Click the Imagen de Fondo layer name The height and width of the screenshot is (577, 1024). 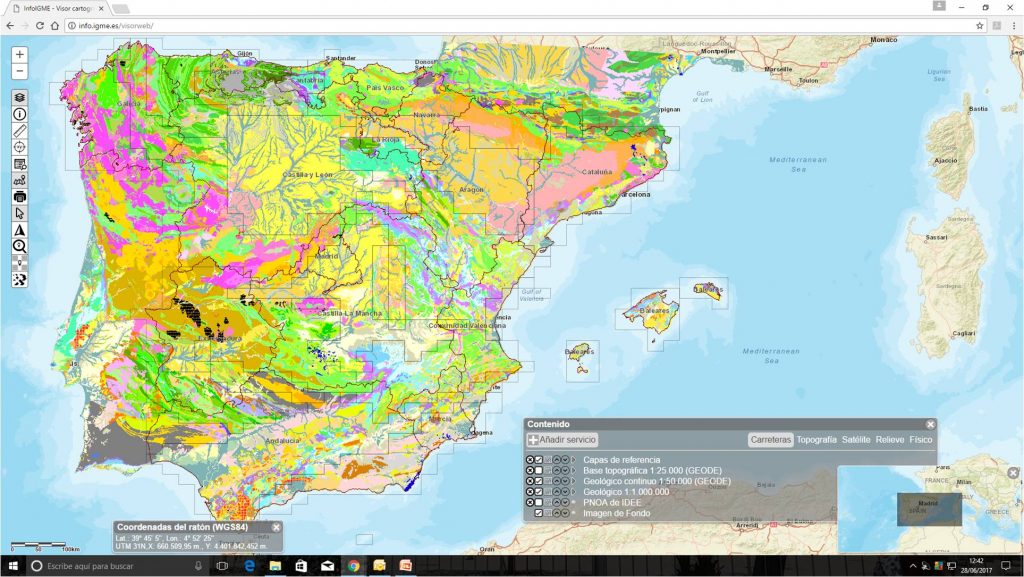616,513
